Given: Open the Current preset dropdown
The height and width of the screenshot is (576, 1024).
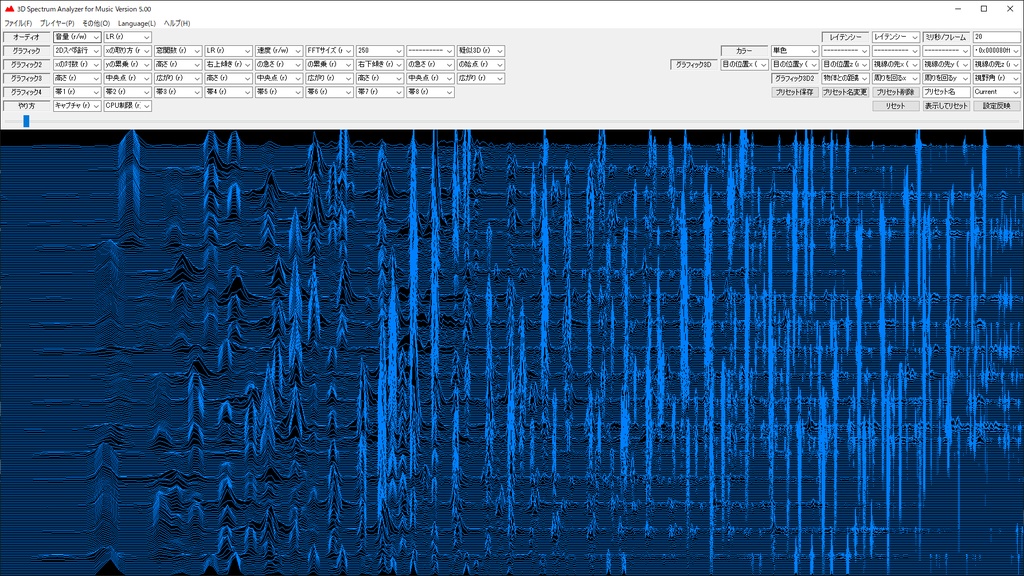Looking at the screenshot, I should click(997, 92).
